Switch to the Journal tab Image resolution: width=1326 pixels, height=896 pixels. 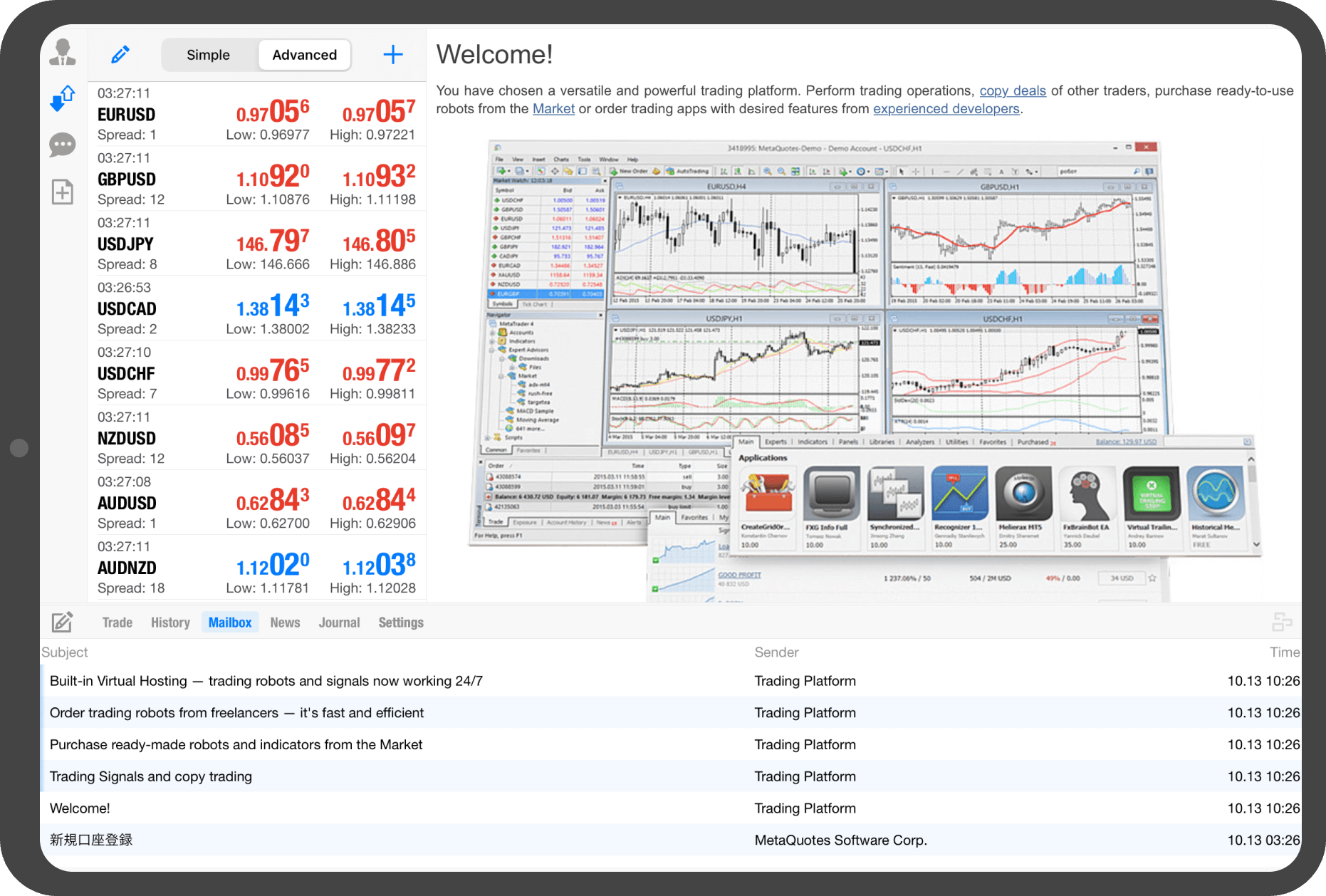339,622
